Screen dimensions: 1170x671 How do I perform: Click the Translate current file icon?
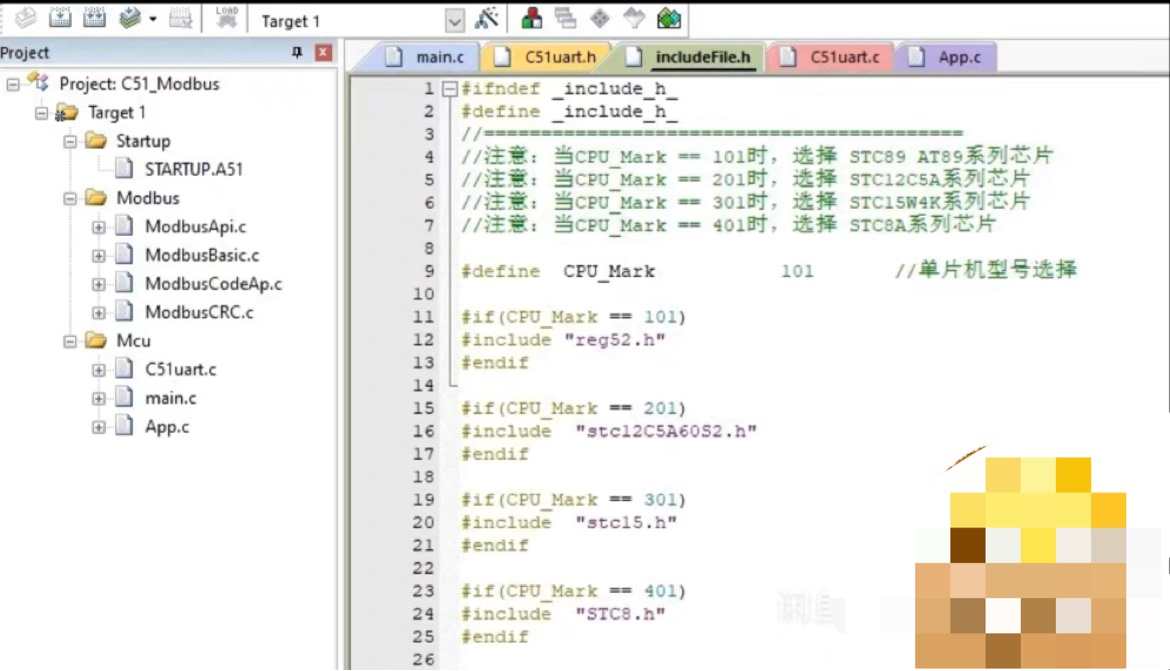[25, 18]
